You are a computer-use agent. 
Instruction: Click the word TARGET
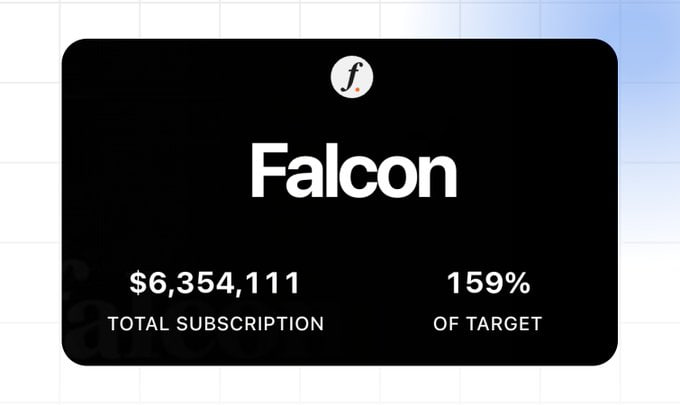[504, 324]
